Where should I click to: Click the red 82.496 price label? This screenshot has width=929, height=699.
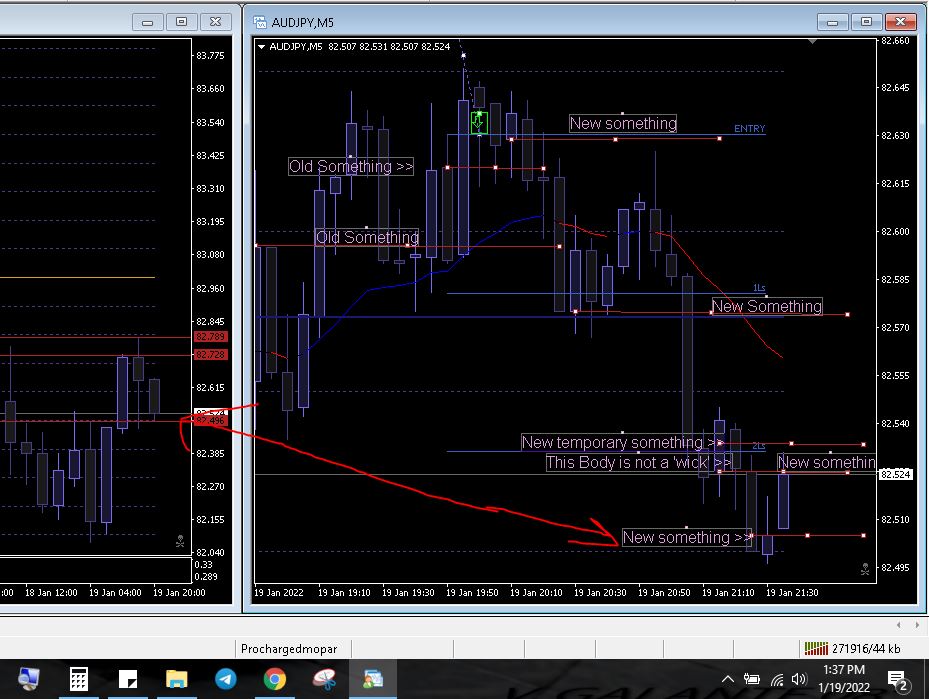click(210, 421)
